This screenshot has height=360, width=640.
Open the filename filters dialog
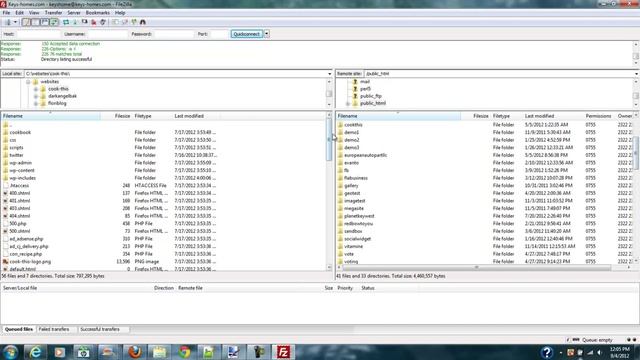pyautogui.click(x=116, y=22)
